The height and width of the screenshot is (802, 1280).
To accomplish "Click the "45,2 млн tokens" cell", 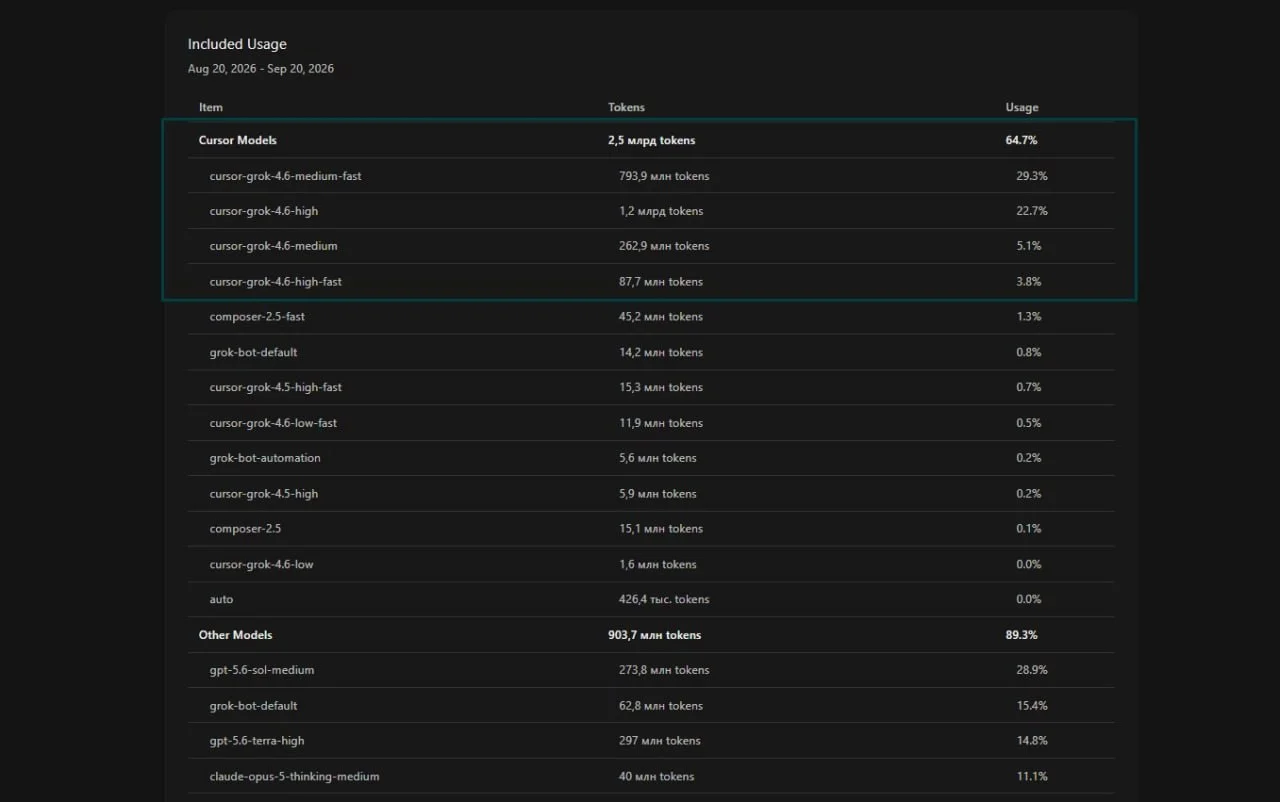I will [661, 317].
